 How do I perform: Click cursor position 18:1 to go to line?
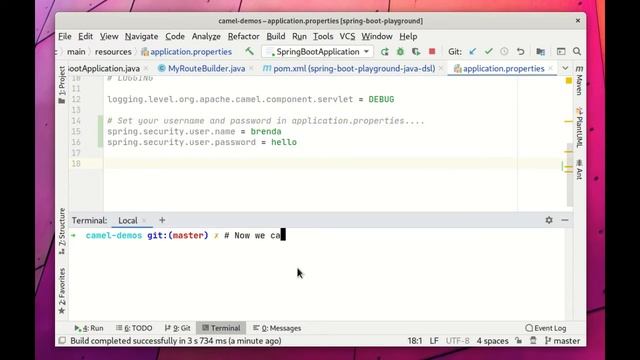pyautogui.click(x=415, y=341)
